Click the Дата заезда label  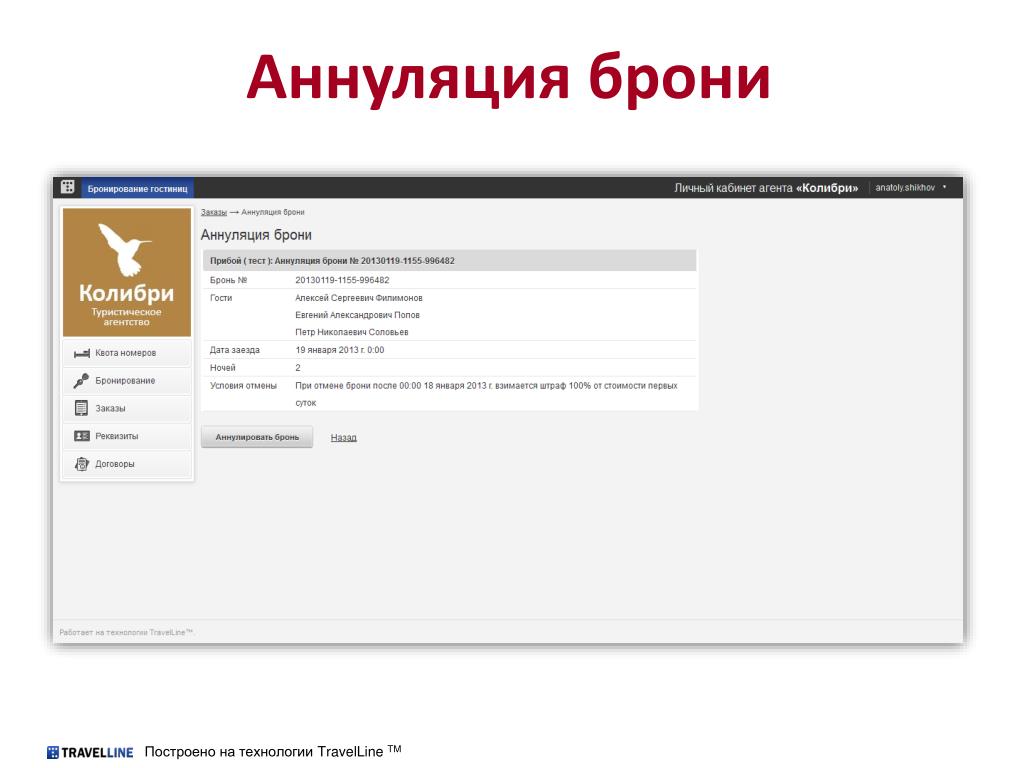coord(234,350)
